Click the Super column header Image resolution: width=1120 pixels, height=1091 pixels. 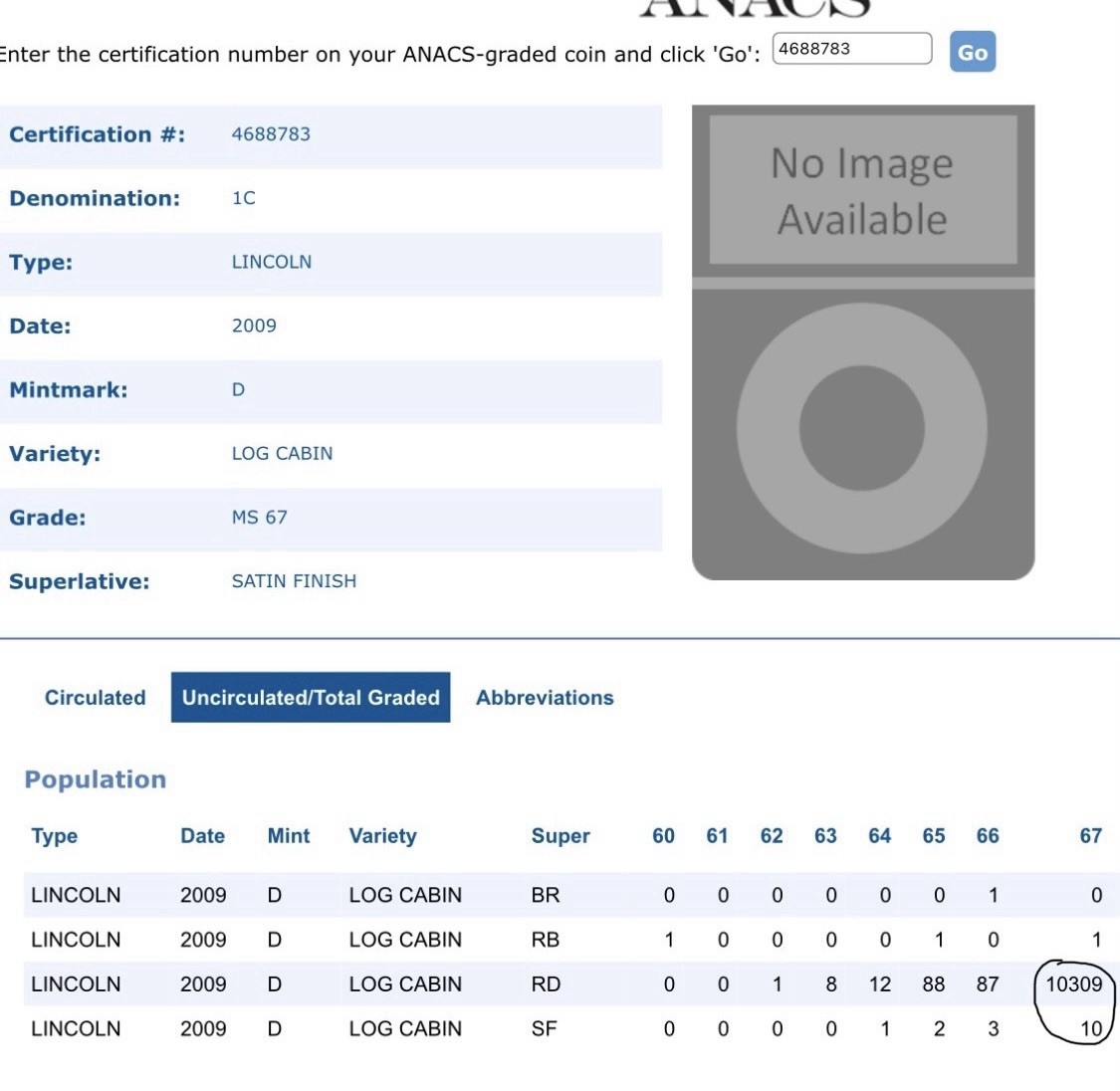pyautogui.click(x=560, y=836)
